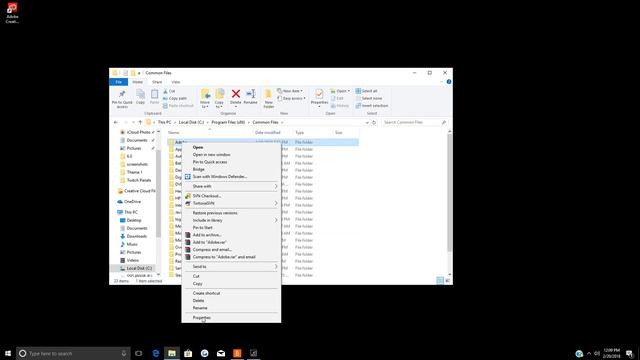The image size is (640, 360).
Task: Switch to the Share ribbon tab
Action: [157, 82]
